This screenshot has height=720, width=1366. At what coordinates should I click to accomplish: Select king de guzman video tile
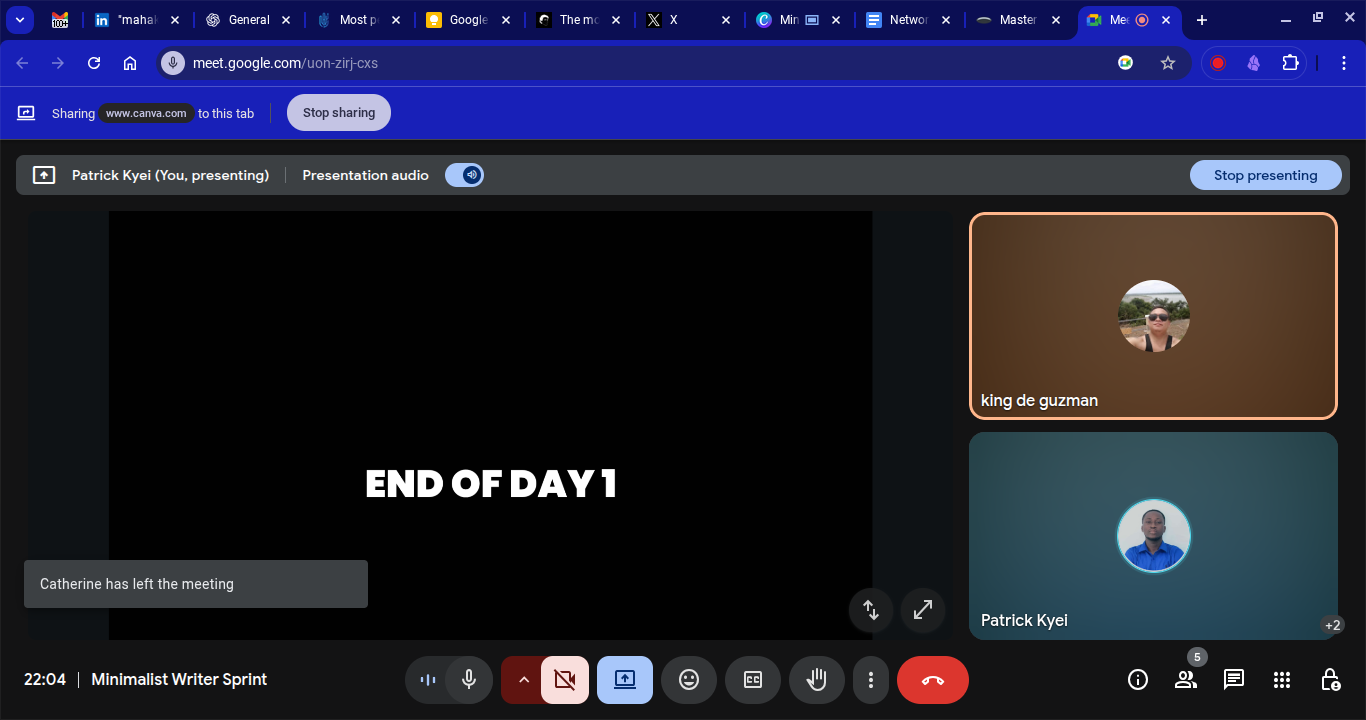(1153, 316)
